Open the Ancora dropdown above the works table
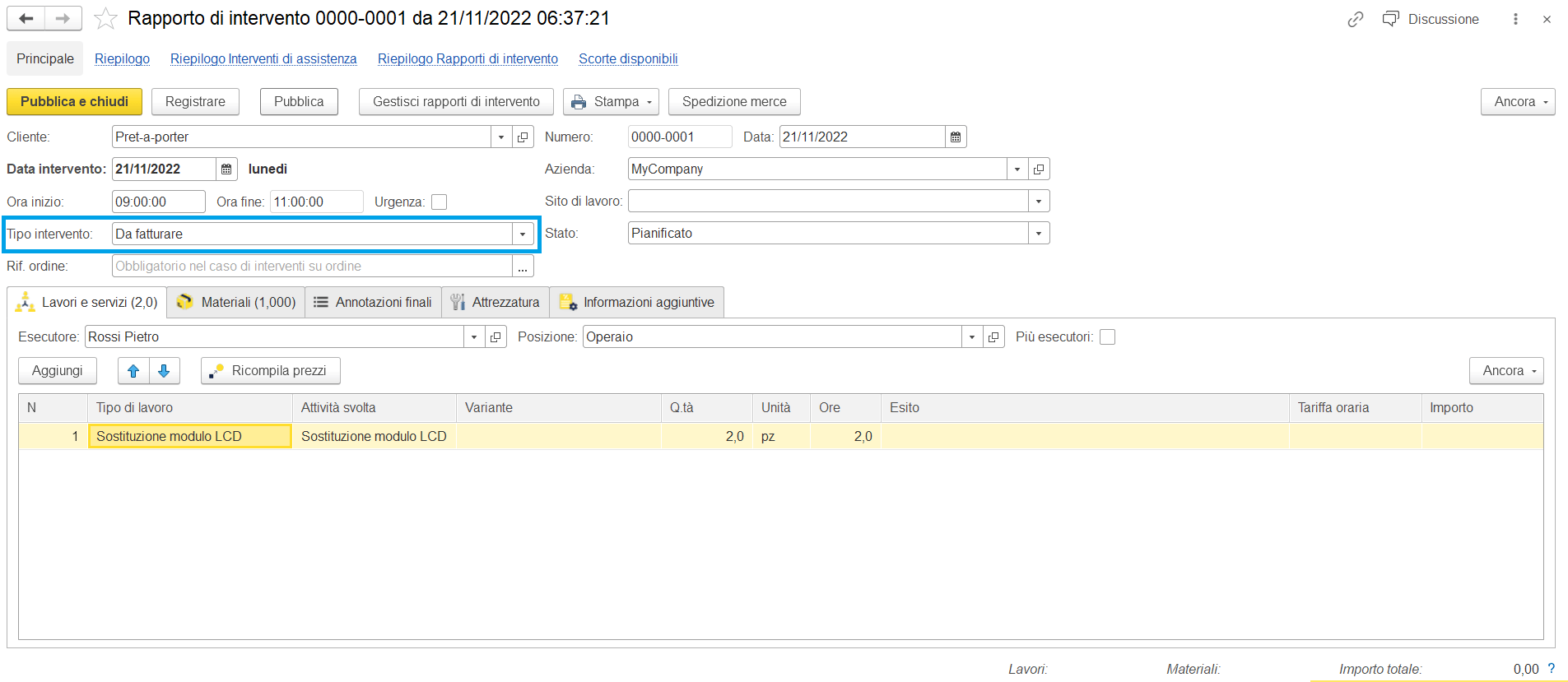The width and height of the screenshot is (1568, 682). point(1506,370)
